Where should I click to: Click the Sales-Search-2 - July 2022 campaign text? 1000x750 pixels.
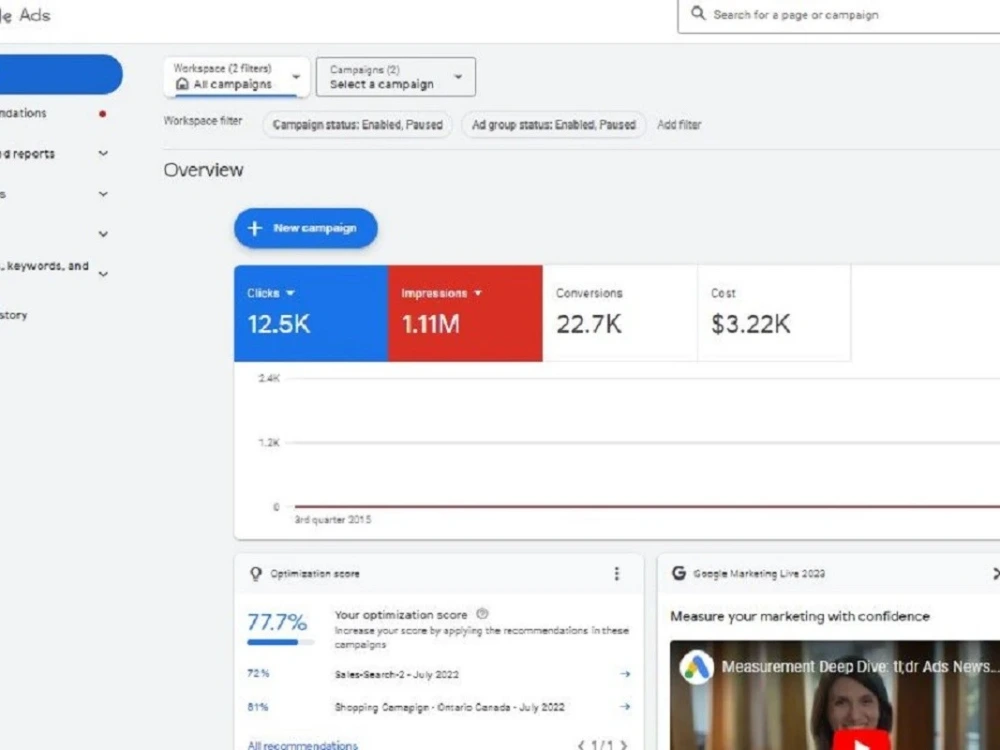(397, 675)
